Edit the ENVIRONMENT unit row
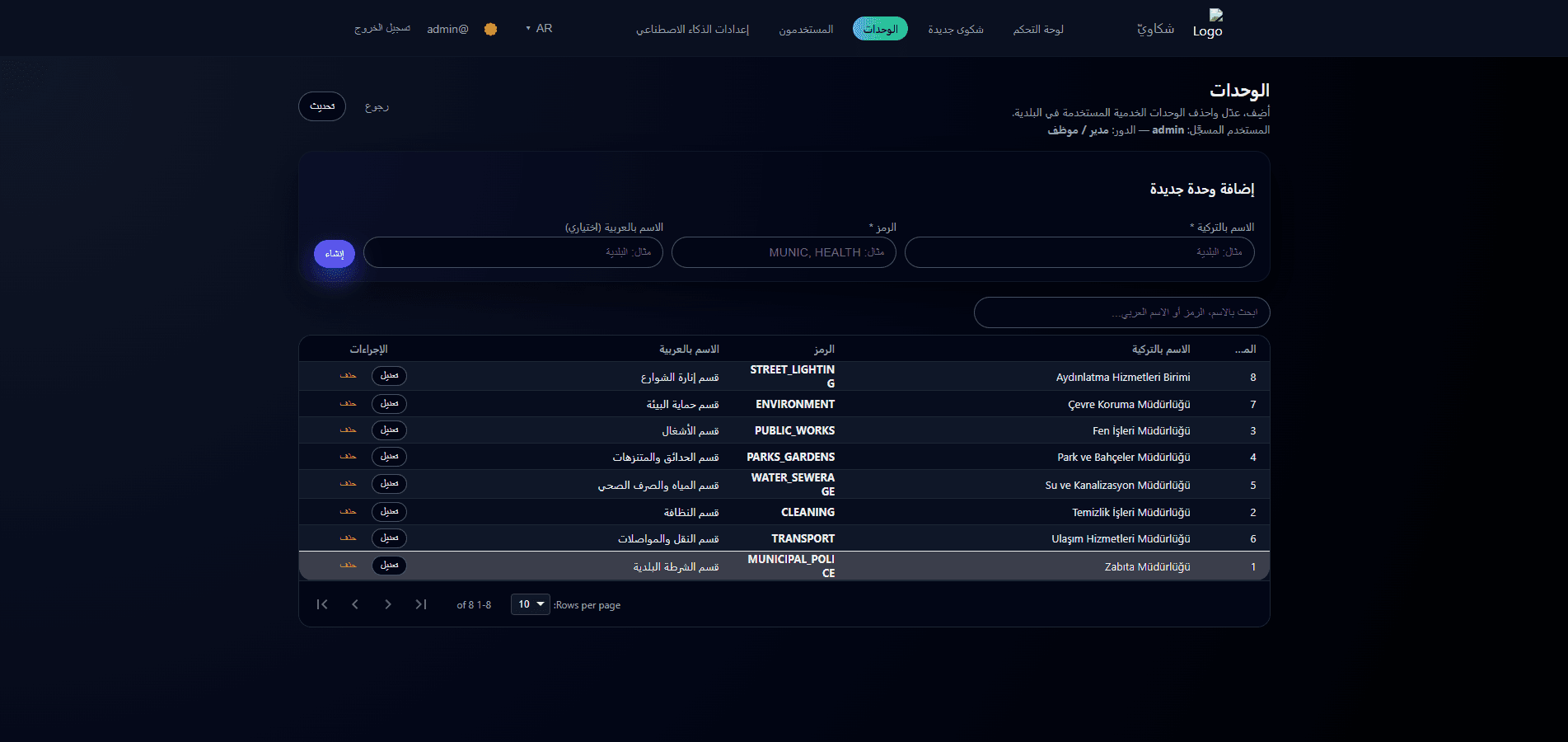The width and height of the screenshot is (1568, 742). [x=389, y=404]
